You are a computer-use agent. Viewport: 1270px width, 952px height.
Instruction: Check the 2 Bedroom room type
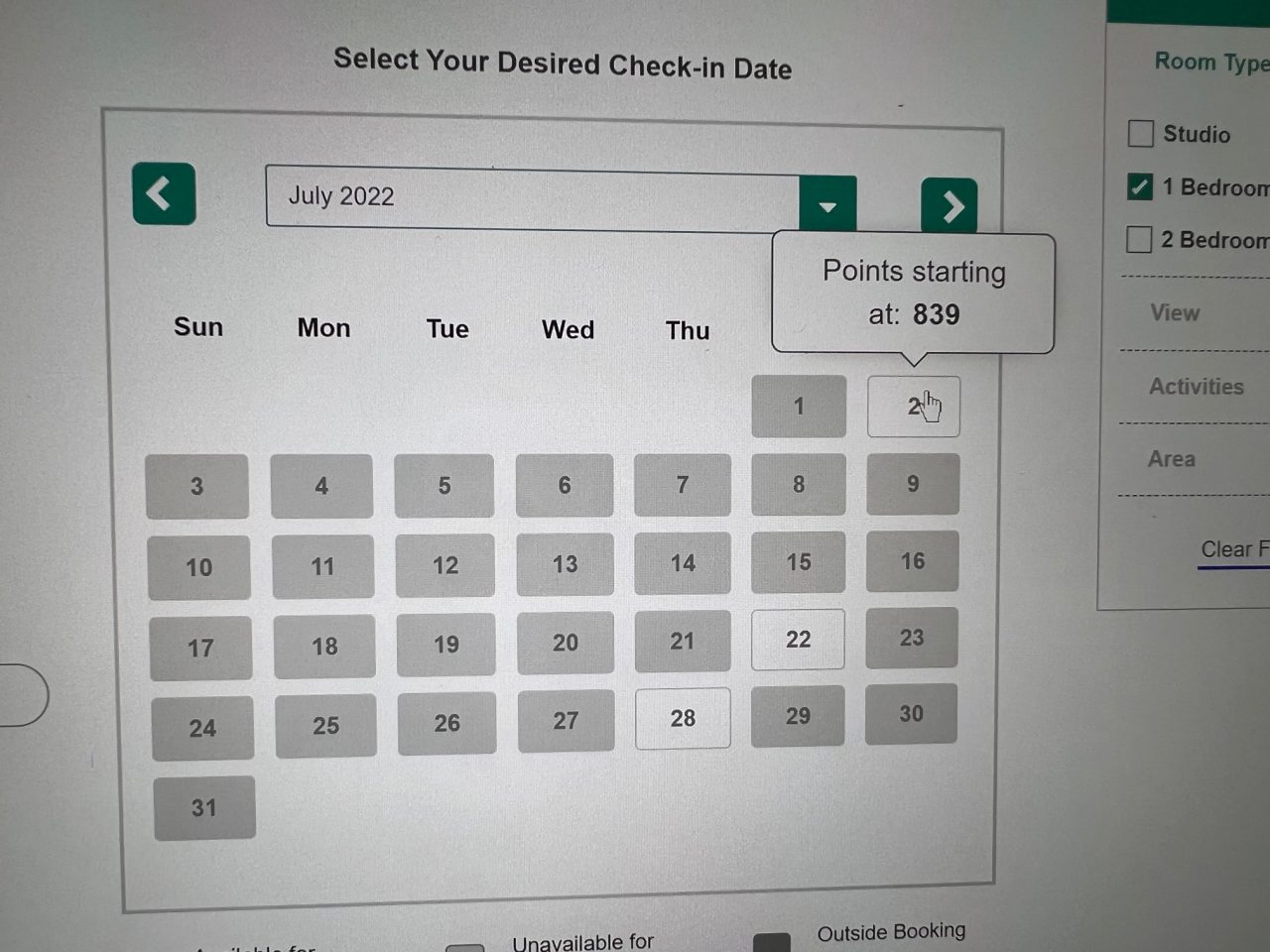1138,239
